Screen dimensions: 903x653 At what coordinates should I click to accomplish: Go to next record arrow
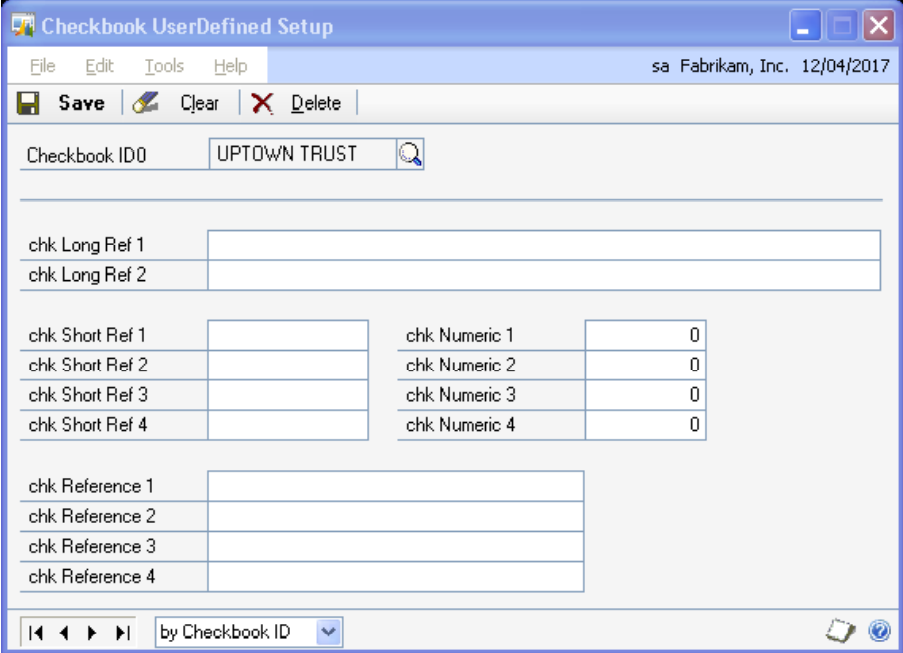[x=92, y=631]
